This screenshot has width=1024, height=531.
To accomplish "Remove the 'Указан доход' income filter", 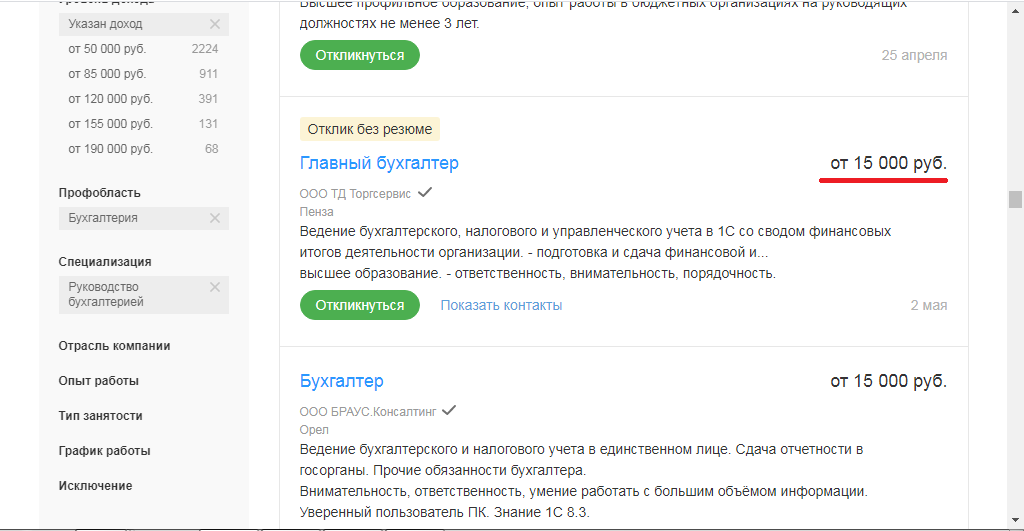I will click(x=215, y=24).
